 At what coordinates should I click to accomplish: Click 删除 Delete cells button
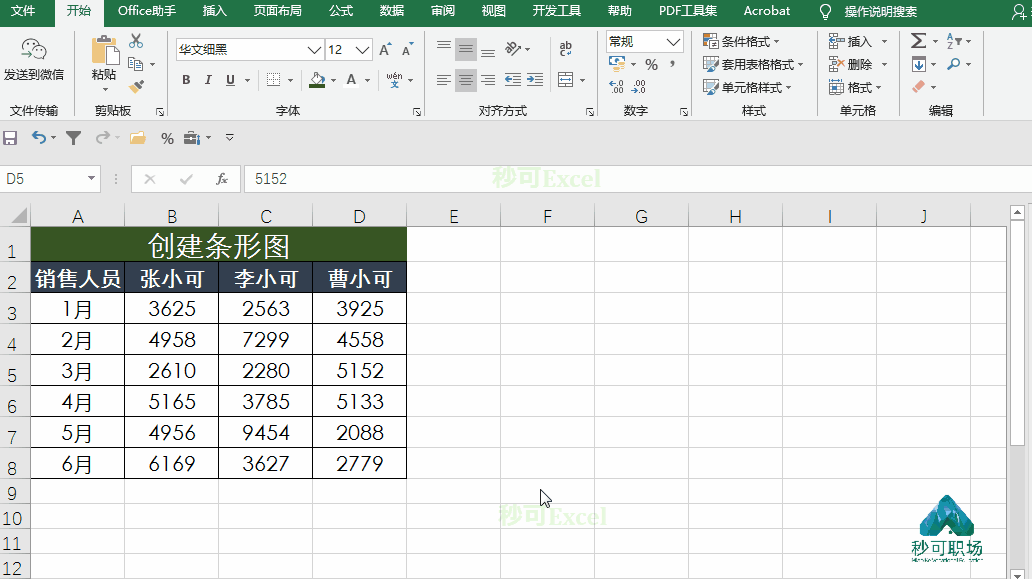click(x=850, y=64)
